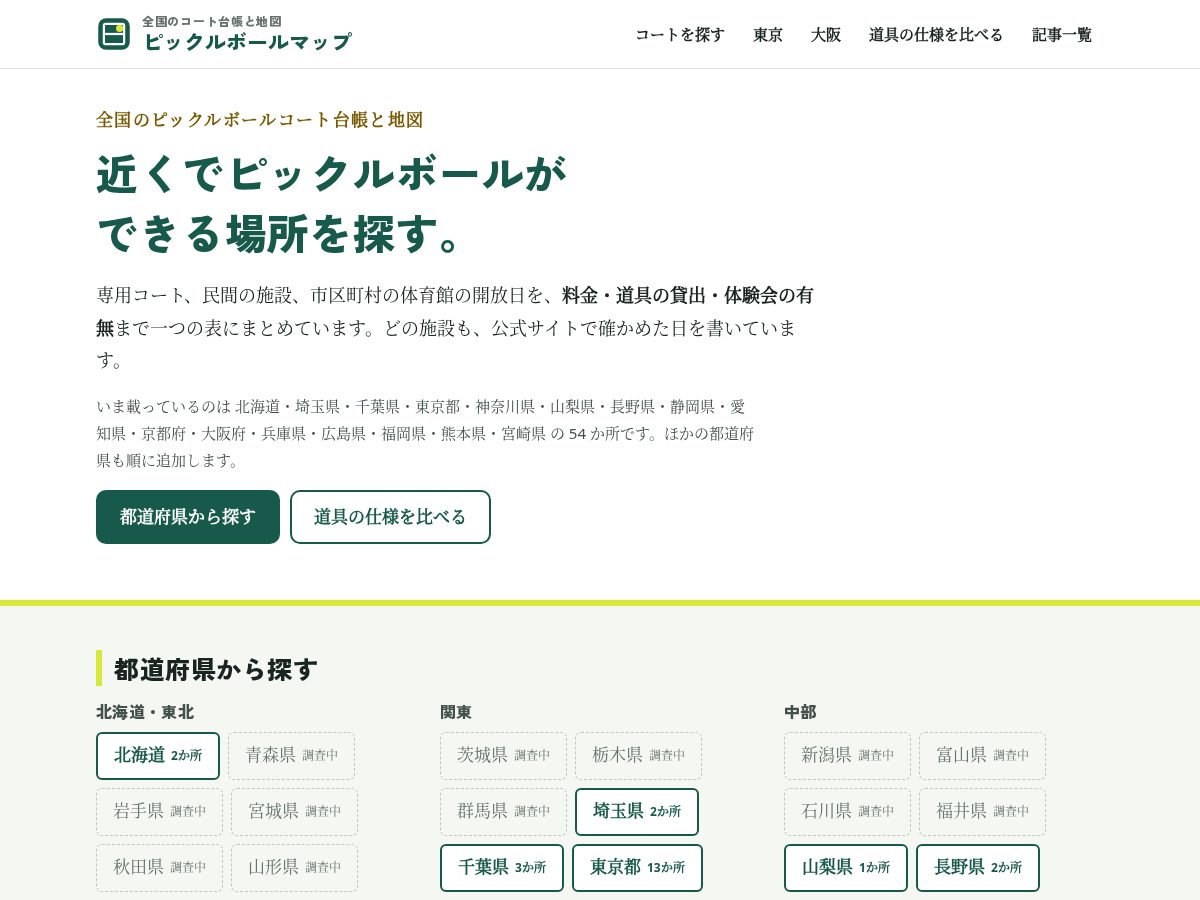1200x900 pixels.
Task: Click the 秋田県 調査中 chip
Action: click(159, 868)
